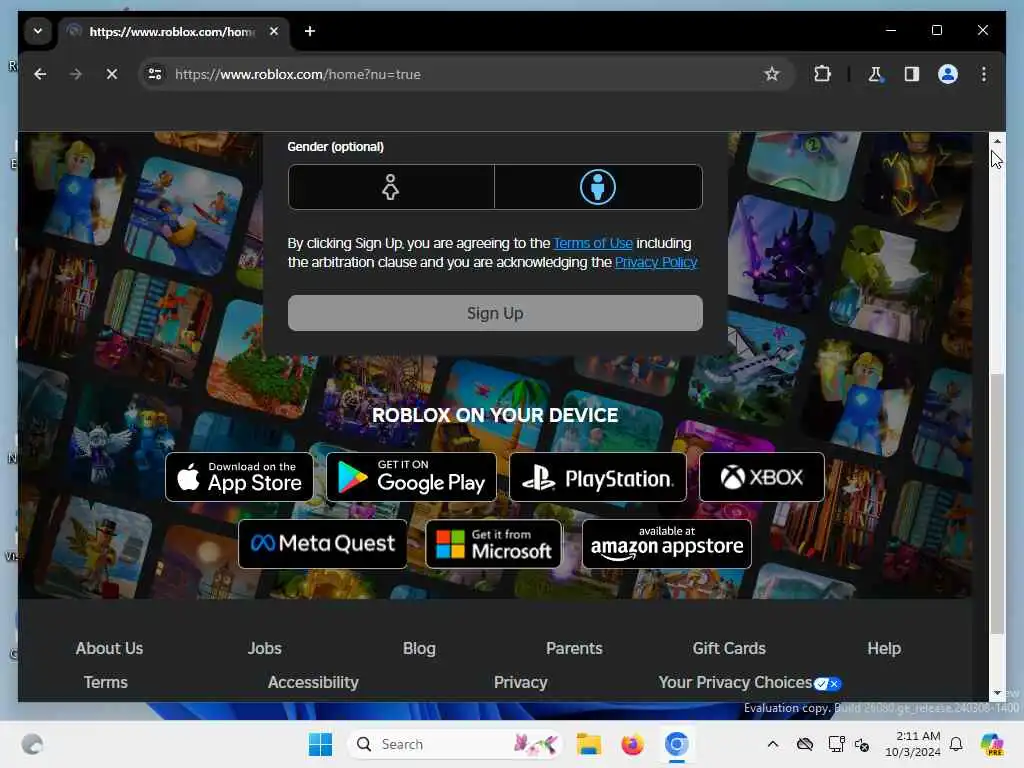Bookmark this page with the star
Image resolution: width=1024 pixels, height=768 pixels.
[772, 74]
